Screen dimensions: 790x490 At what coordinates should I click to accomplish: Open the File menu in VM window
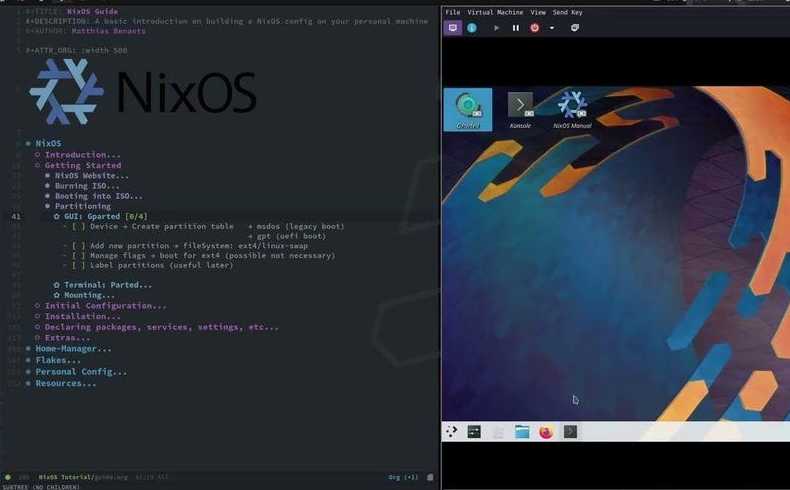(452, 12)
